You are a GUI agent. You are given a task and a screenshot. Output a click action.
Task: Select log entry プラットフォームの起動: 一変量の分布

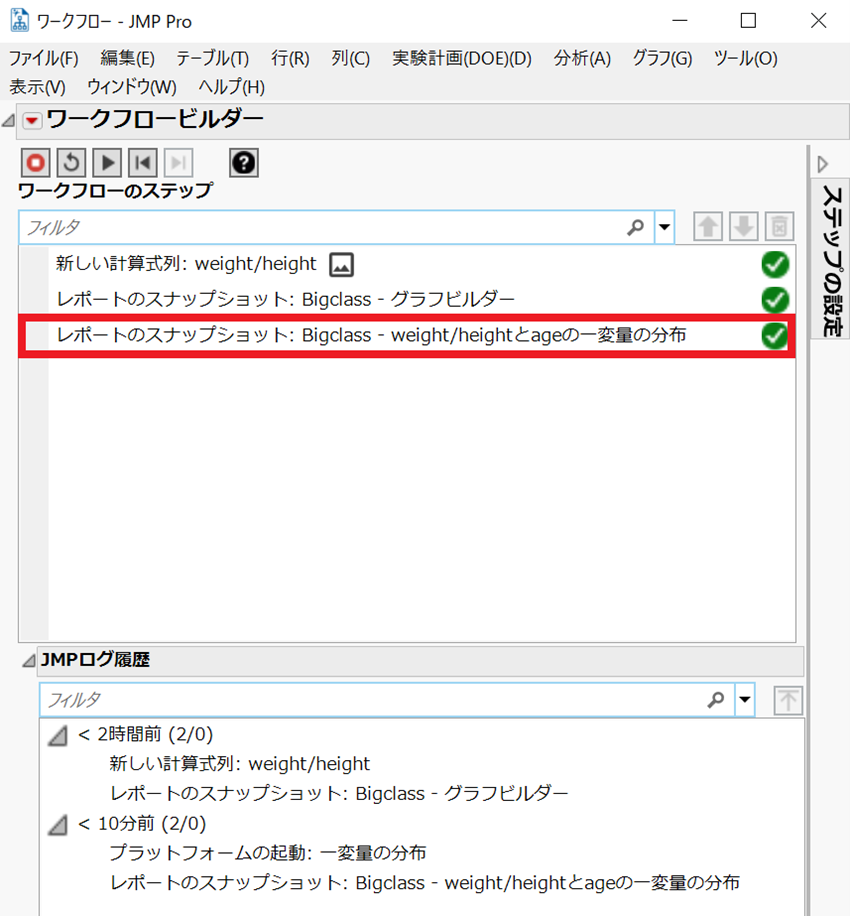(268, 853)
